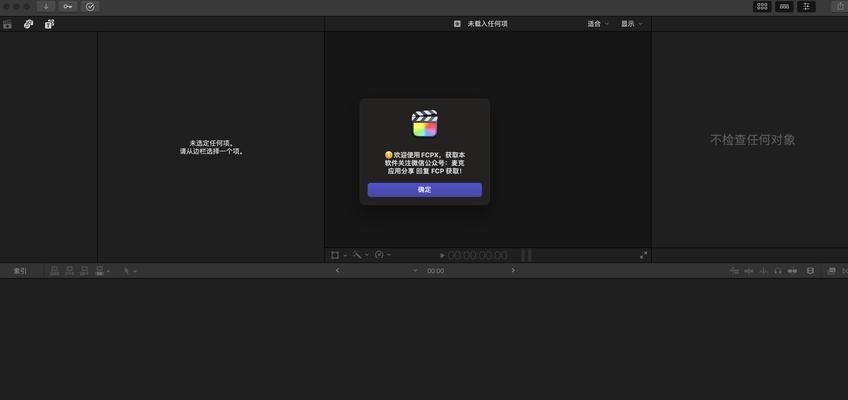
Task: Click the Final Cut Pro clapperboard logo in the dialog
Action: coord(425,123)
